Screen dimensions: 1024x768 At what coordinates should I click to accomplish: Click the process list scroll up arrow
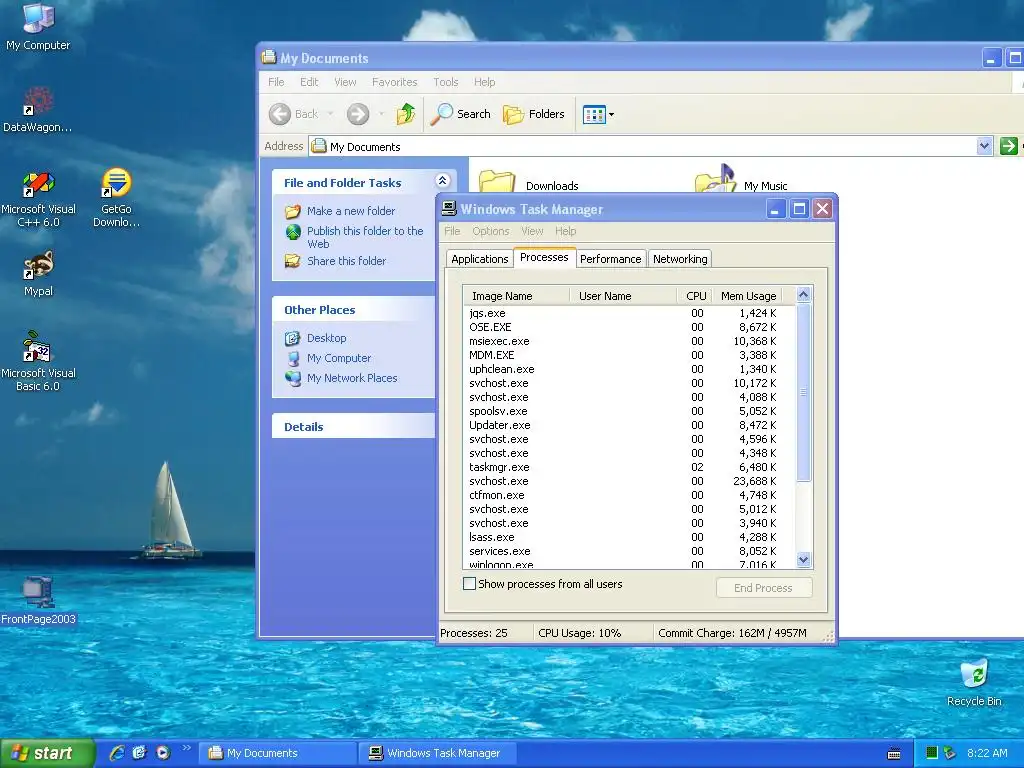(x=803, y=295)
